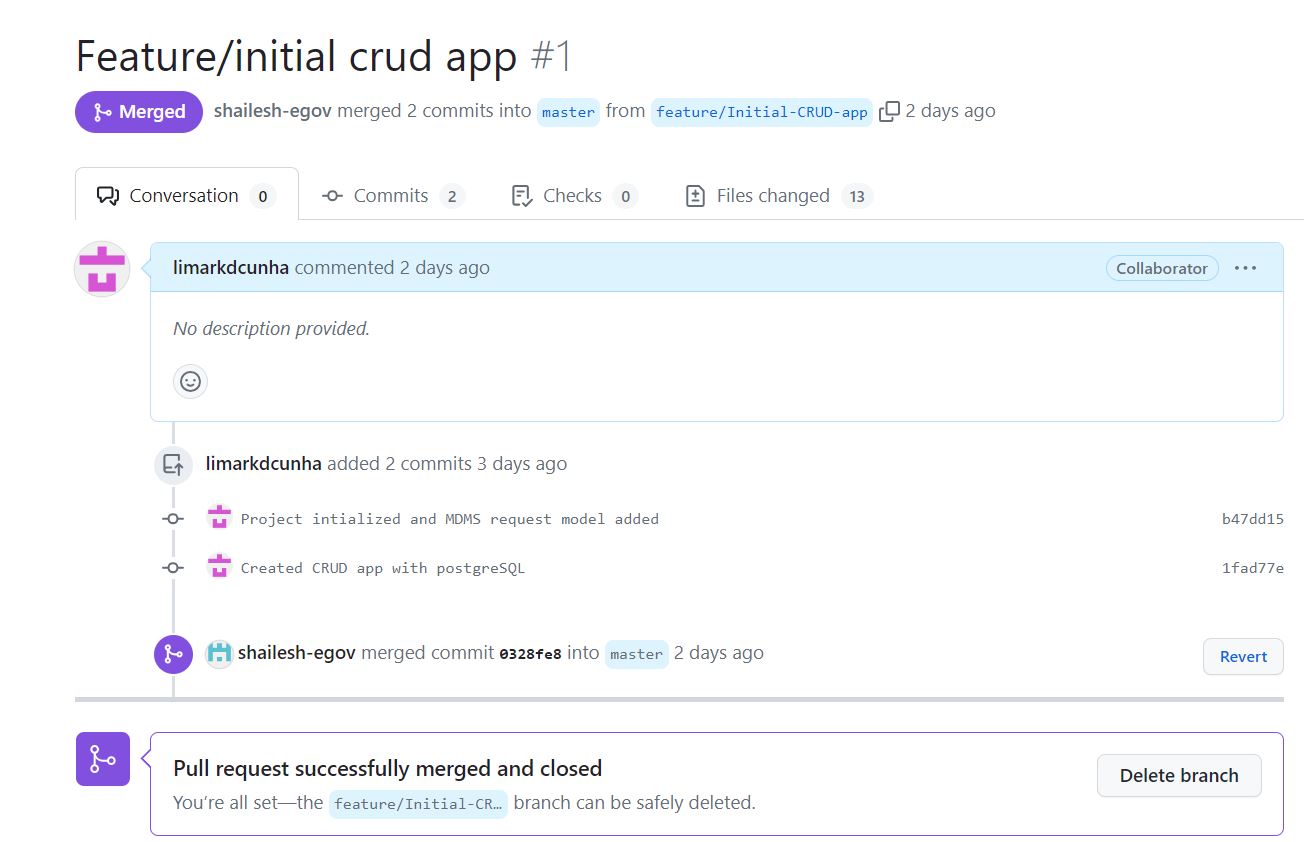Click the Revert button
Image resolution: width=1304 pixels, height=842 pixels.
pos(1242,656)
